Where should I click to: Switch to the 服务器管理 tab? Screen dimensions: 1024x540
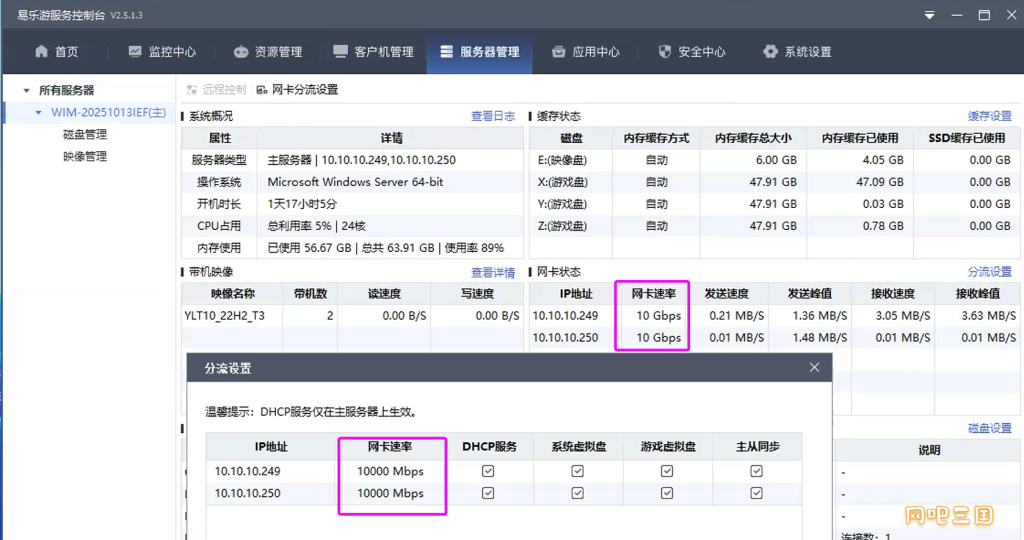tap(478, 52)
